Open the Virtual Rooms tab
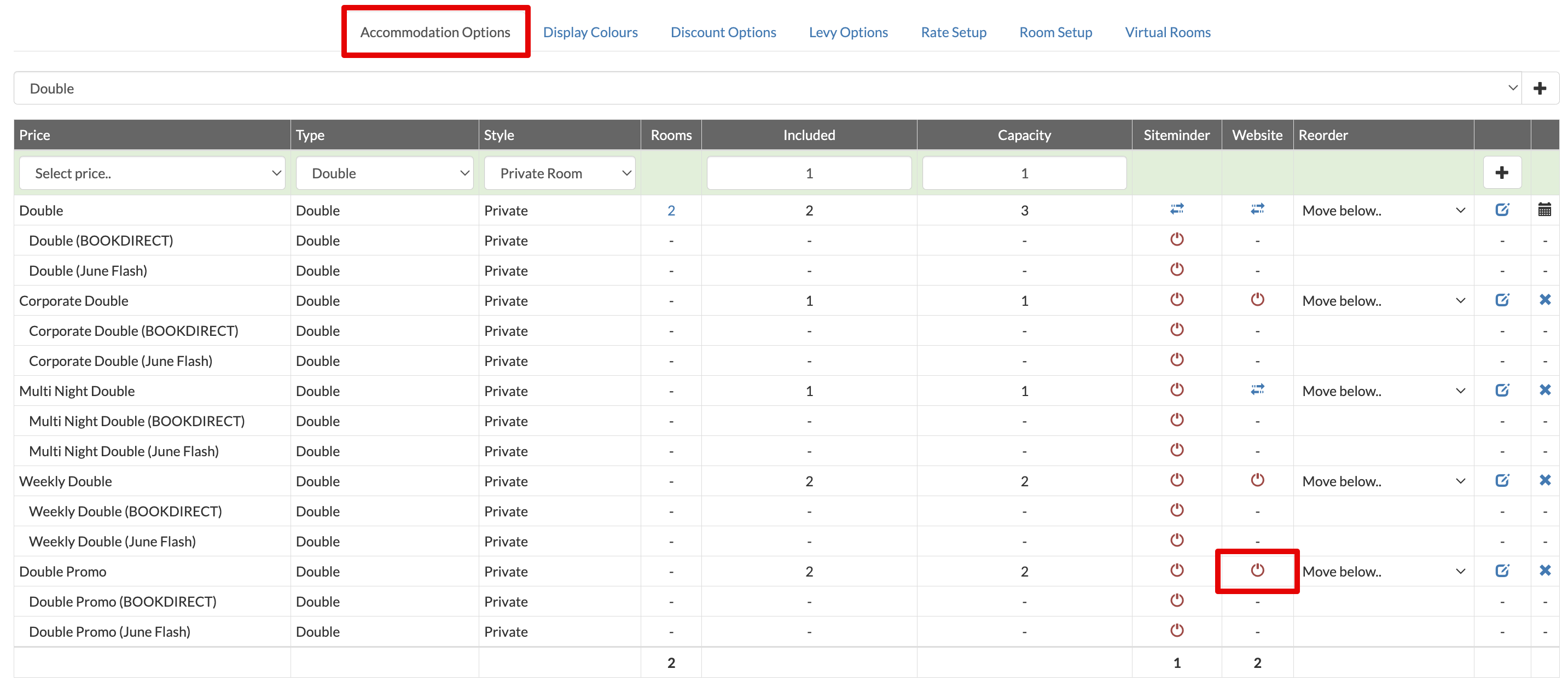The image size is (1568, 698). [x=1167, y=32]
